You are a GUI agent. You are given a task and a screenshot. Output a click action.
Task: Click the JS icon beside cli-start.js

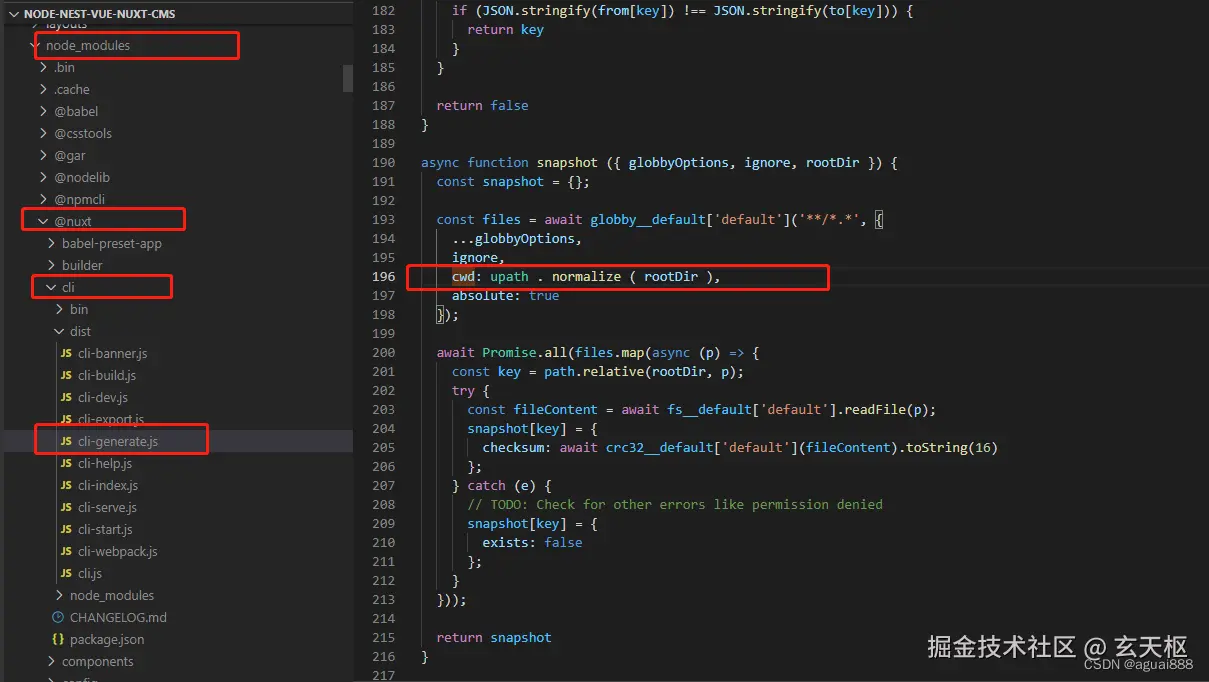66,530
